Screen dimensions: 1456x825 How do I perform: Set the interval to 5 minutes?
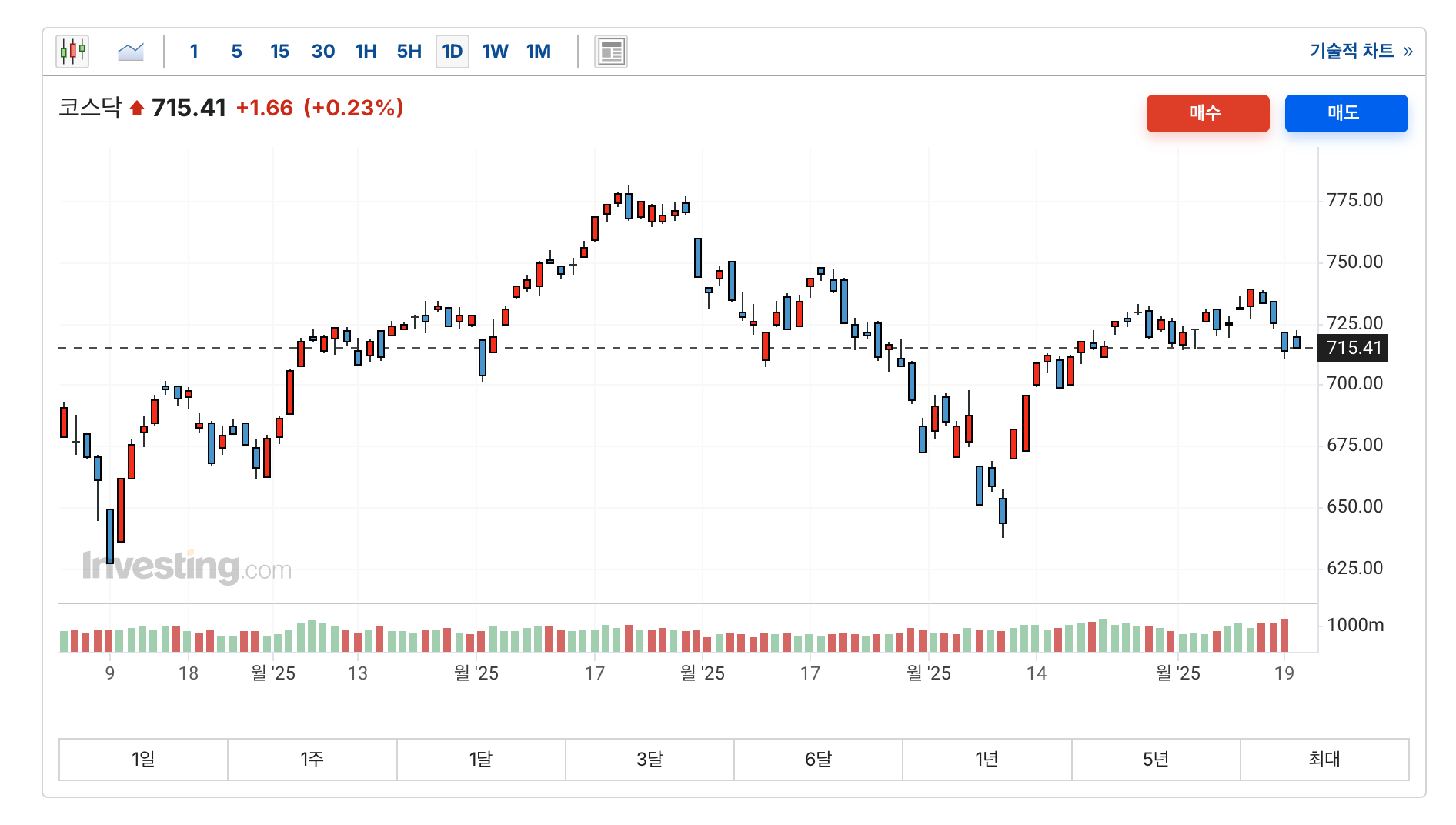click(236, 52)
